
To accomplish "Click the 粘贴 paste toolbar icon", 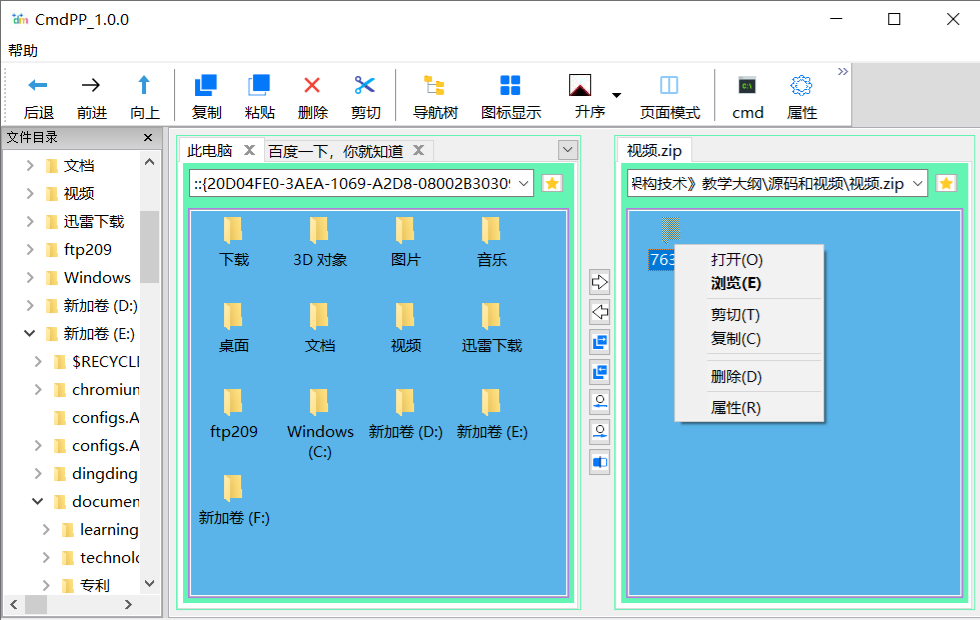I will click(259, 85).
